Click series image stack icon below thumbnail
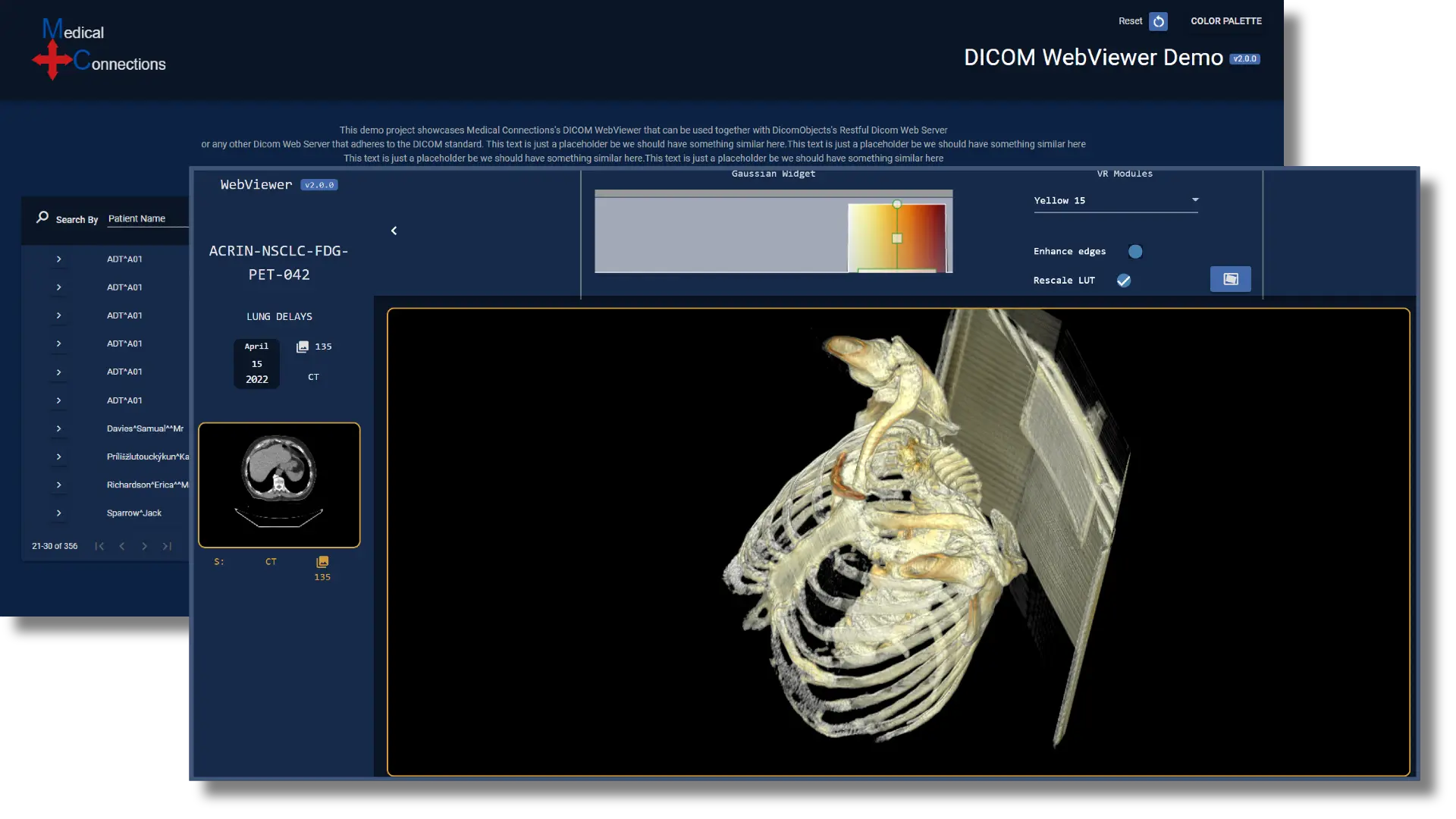 coord(322,562)
